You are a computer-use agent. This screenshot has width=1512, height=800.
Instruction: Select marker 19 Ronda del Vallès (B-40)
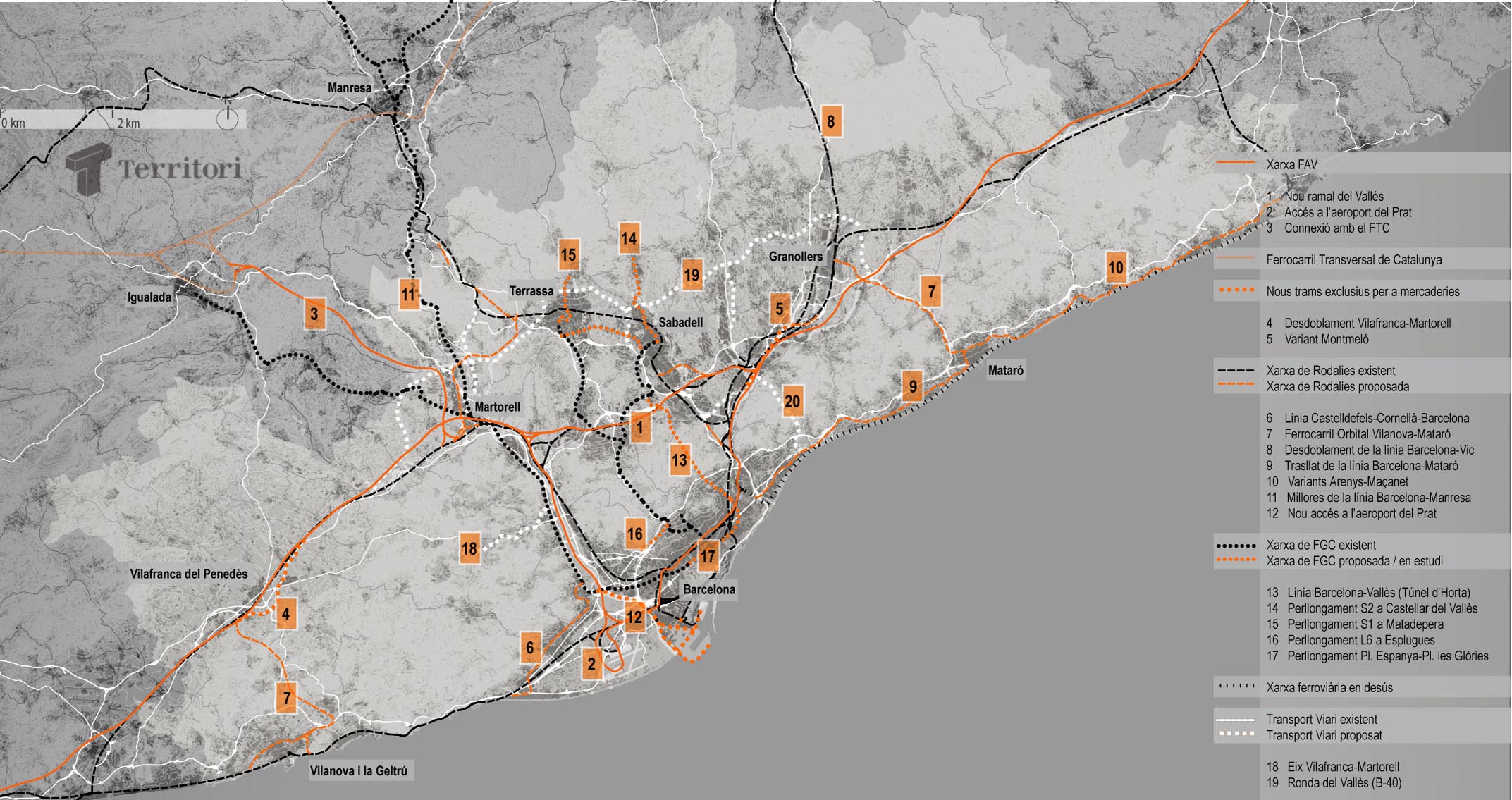coord(692,274)
